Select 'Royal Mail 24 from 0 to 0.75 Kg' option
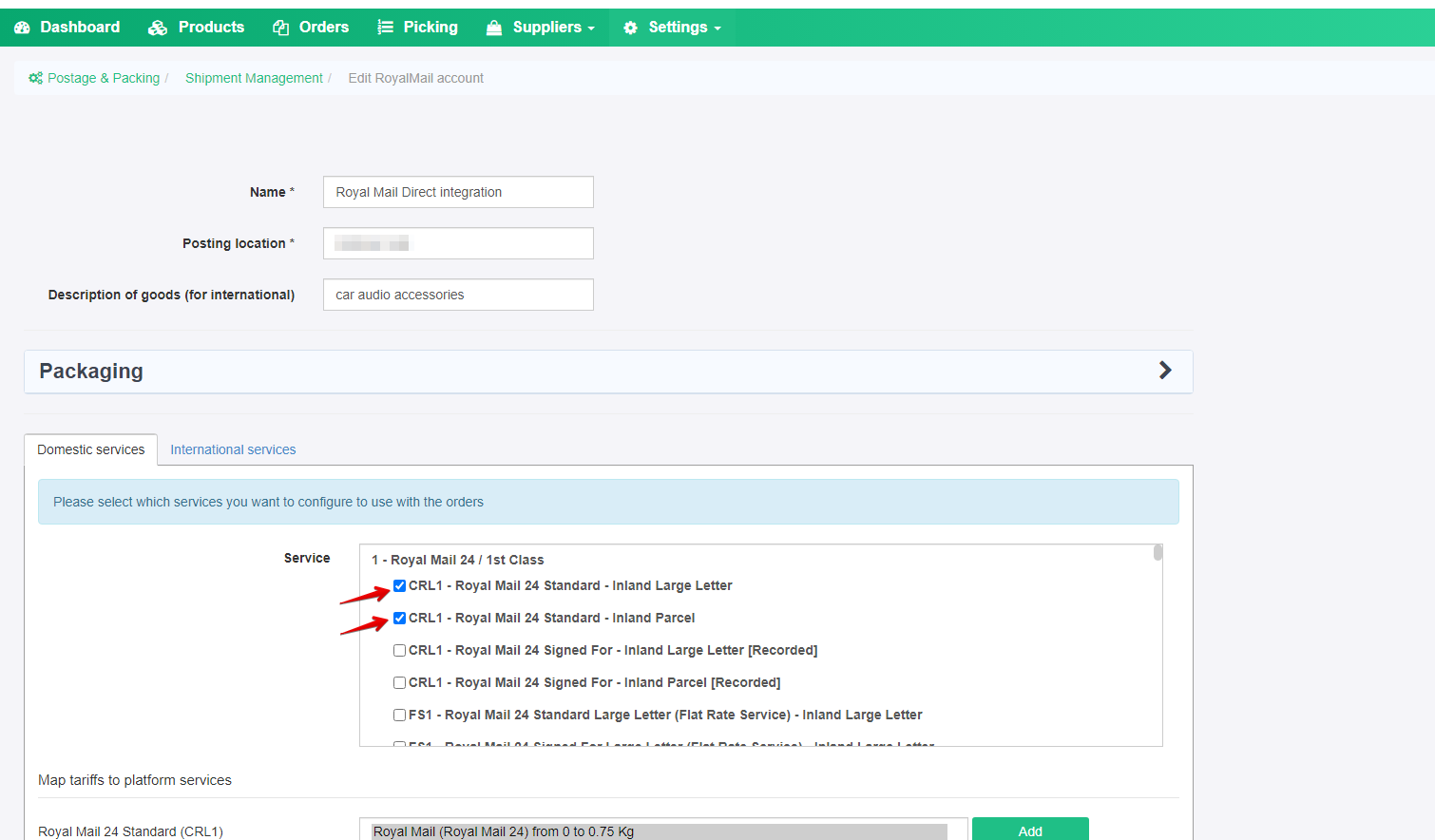1435x840 pixels. (x=660, y=831)
